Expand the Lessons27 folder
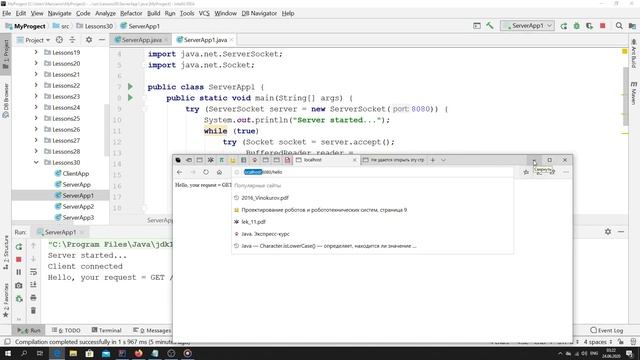This screenshot has width=640, height=360. [x=36, y=140]
